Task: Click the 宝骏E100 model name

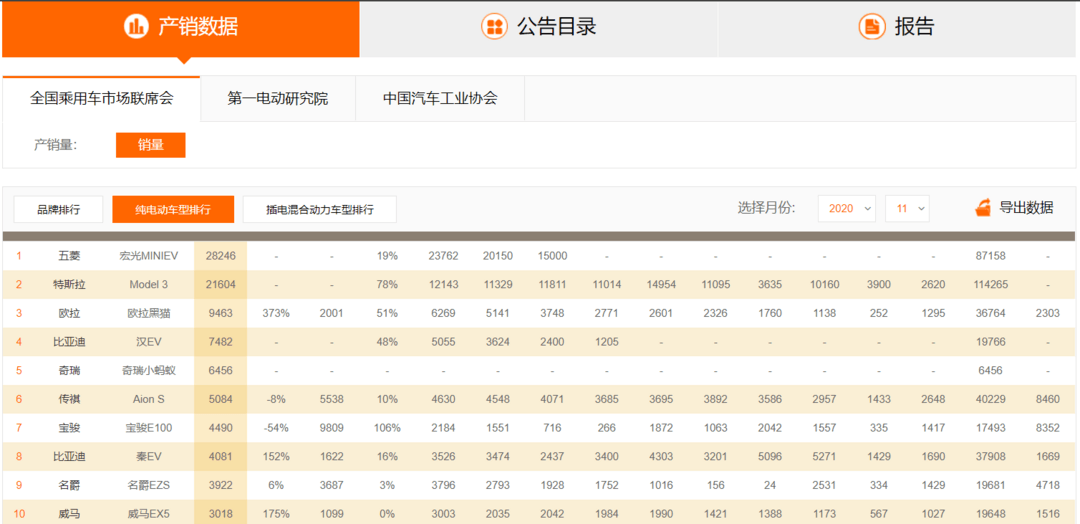Action: 149,428
